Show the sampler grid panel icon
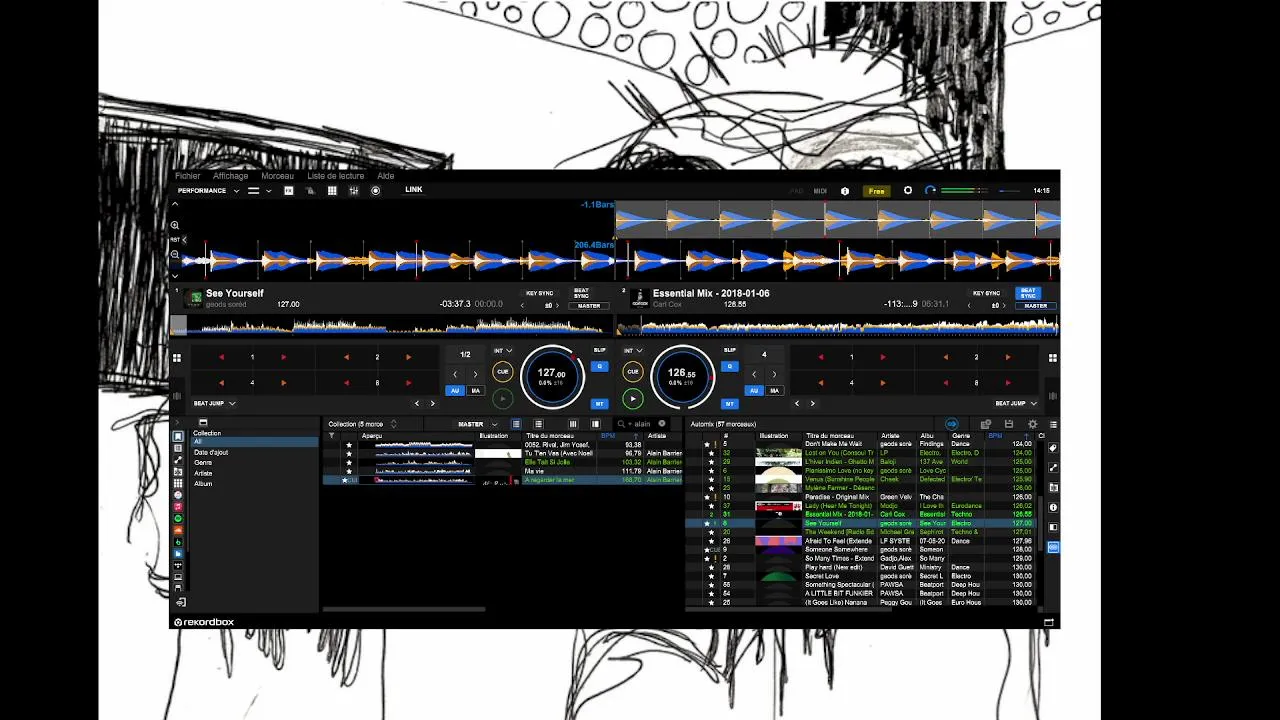 click(x=332, y=191)
